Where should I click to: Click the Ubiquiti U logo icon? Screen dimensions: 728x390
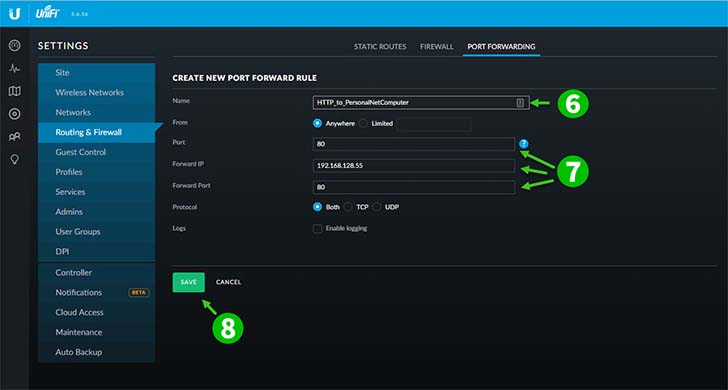(x=14, y=14)
